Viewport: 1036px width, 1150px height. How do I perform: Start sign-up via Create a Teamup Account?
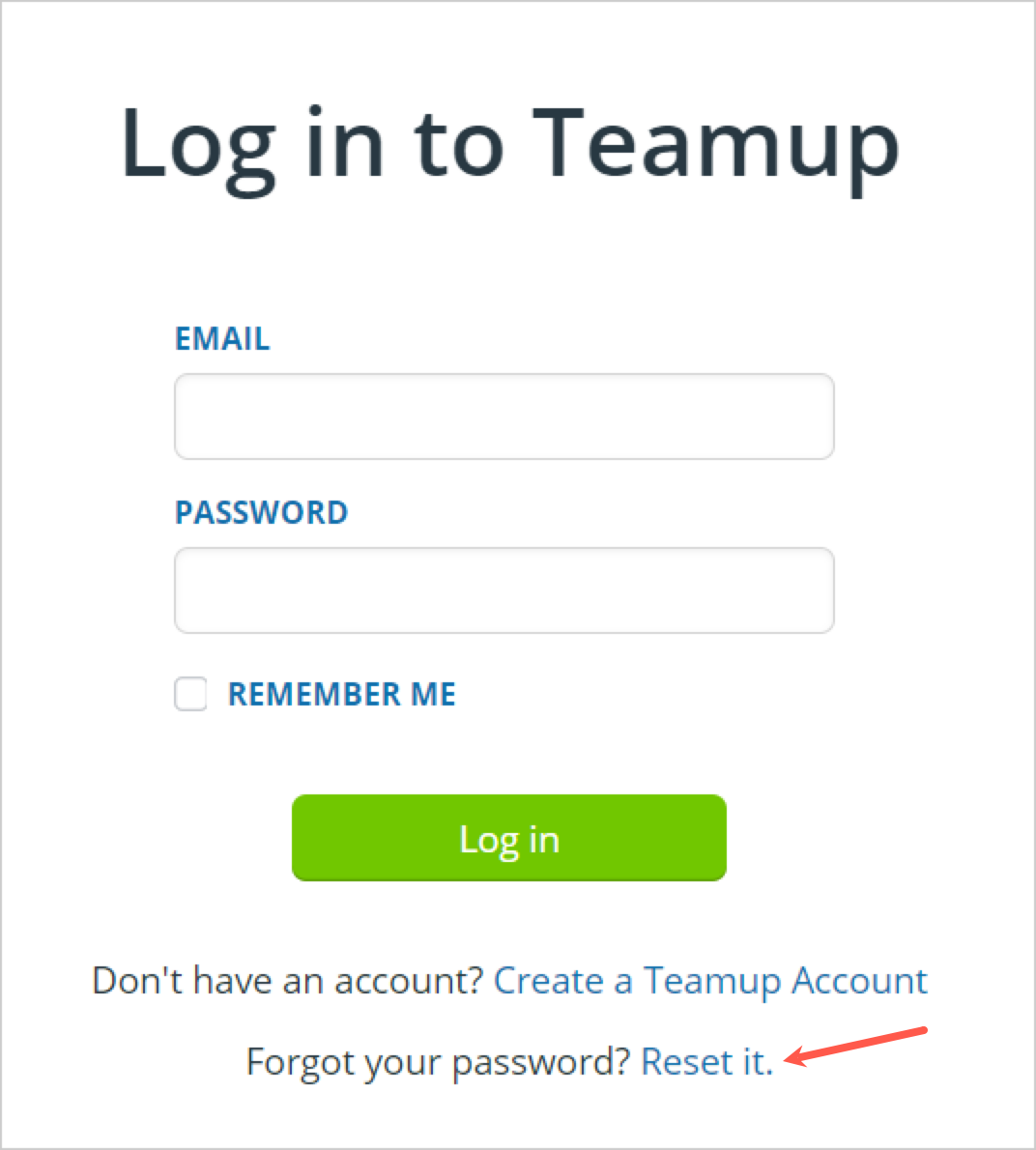(710, 981)
